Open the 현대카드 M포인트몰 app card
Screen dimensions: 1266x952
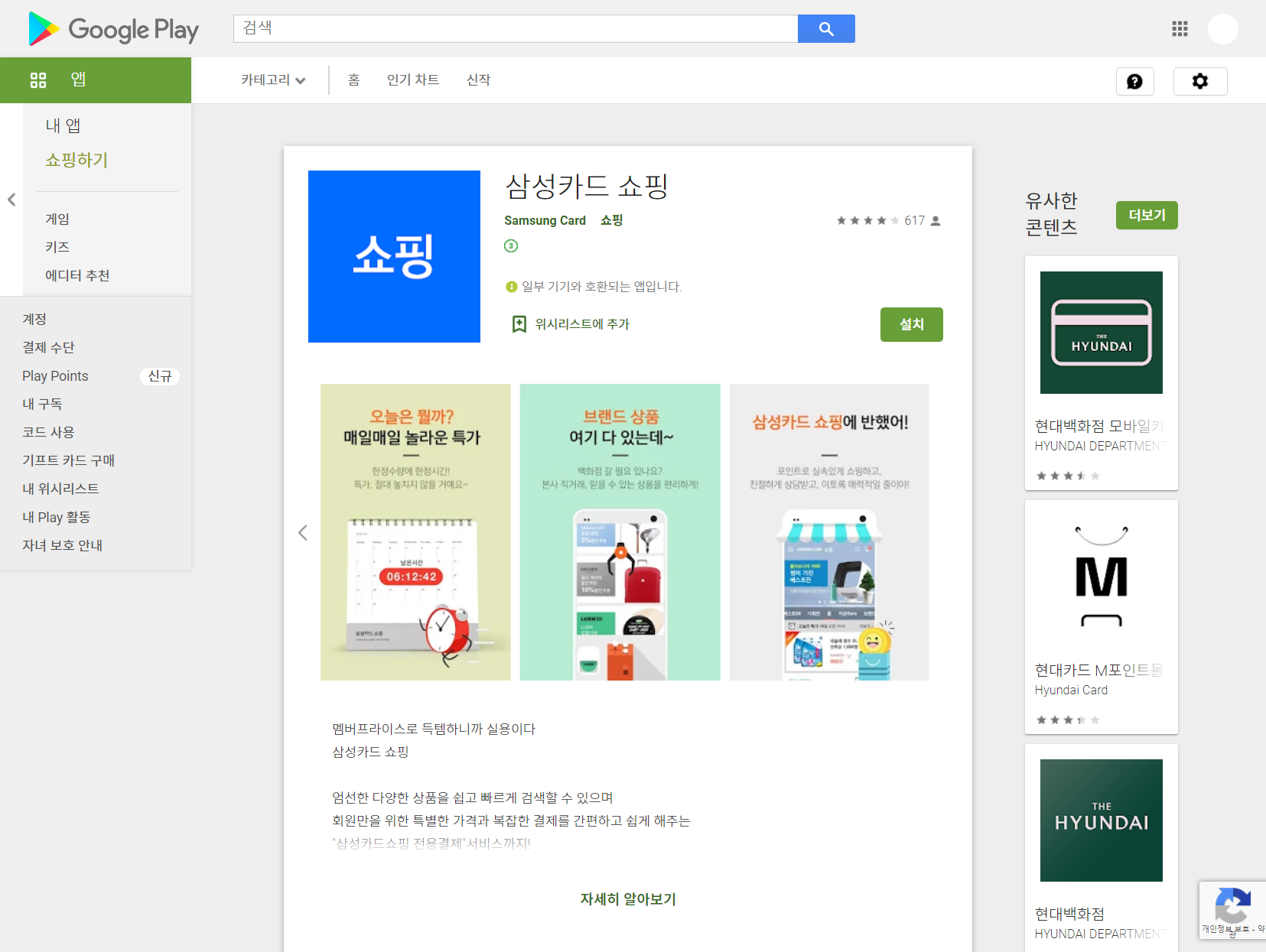(1102, 617)
